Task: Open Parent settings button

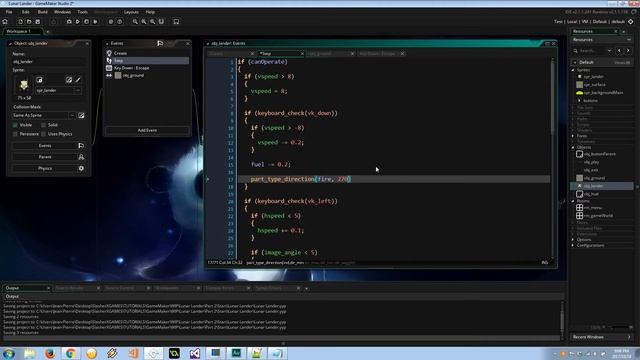Action: coord(48,157)
